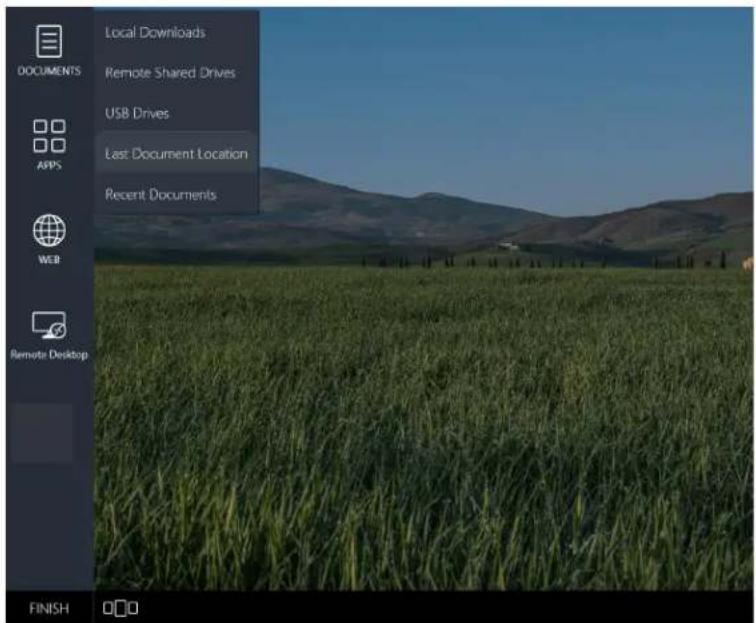Launch the Web globe icon
Image resolution: width=756 pixels, height=623 pixels.
(x=49, y=230)
